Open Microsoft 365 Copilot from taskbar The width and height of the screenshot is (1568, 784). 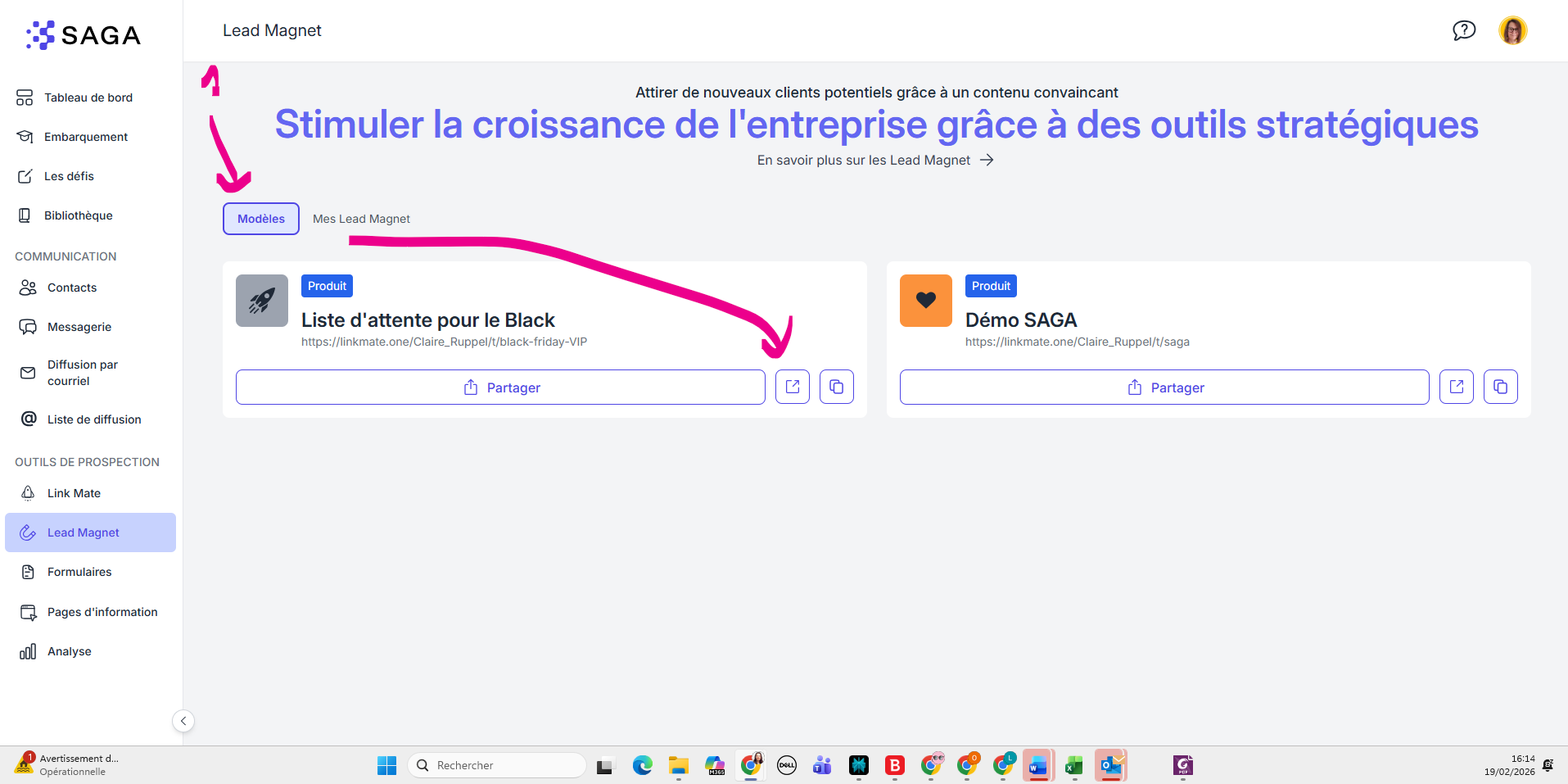point(715,765)
